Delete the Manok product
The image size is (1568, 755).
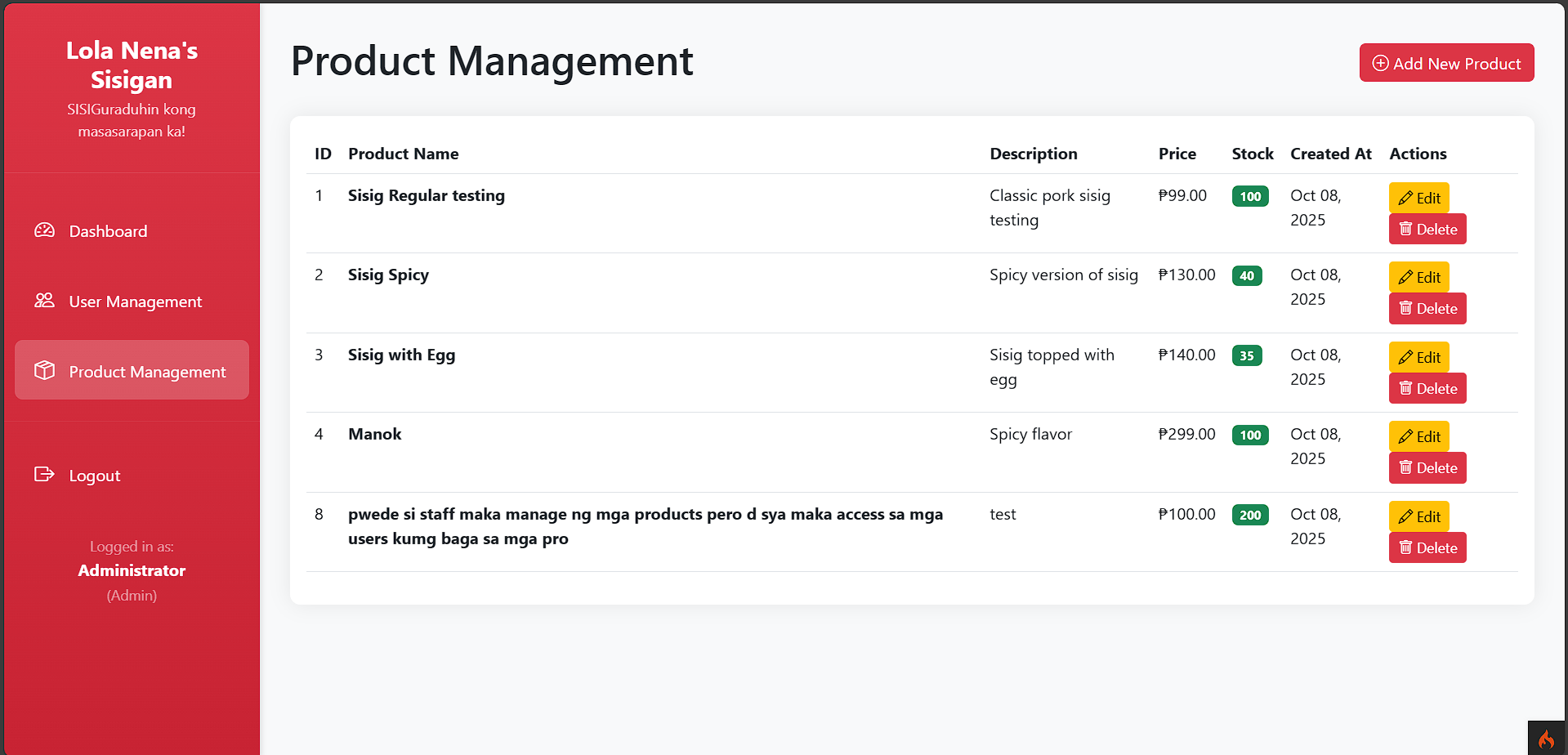1427,467
